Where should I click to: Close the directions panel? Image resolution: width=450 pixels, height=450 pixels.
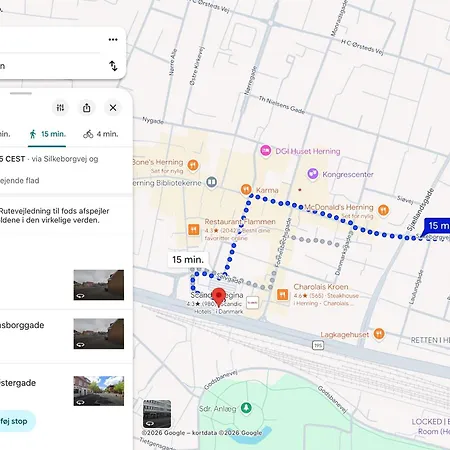coord(113,108)
